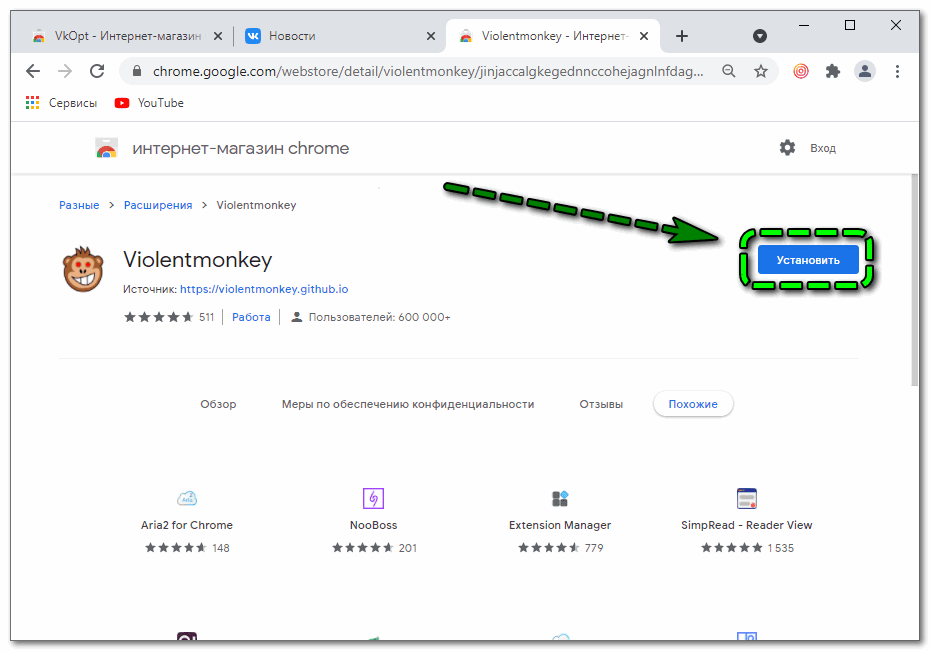The height and width of the screenshot is (652, 931).
Task: Click the browser Back arrow
Action: (x=33, y=72)
